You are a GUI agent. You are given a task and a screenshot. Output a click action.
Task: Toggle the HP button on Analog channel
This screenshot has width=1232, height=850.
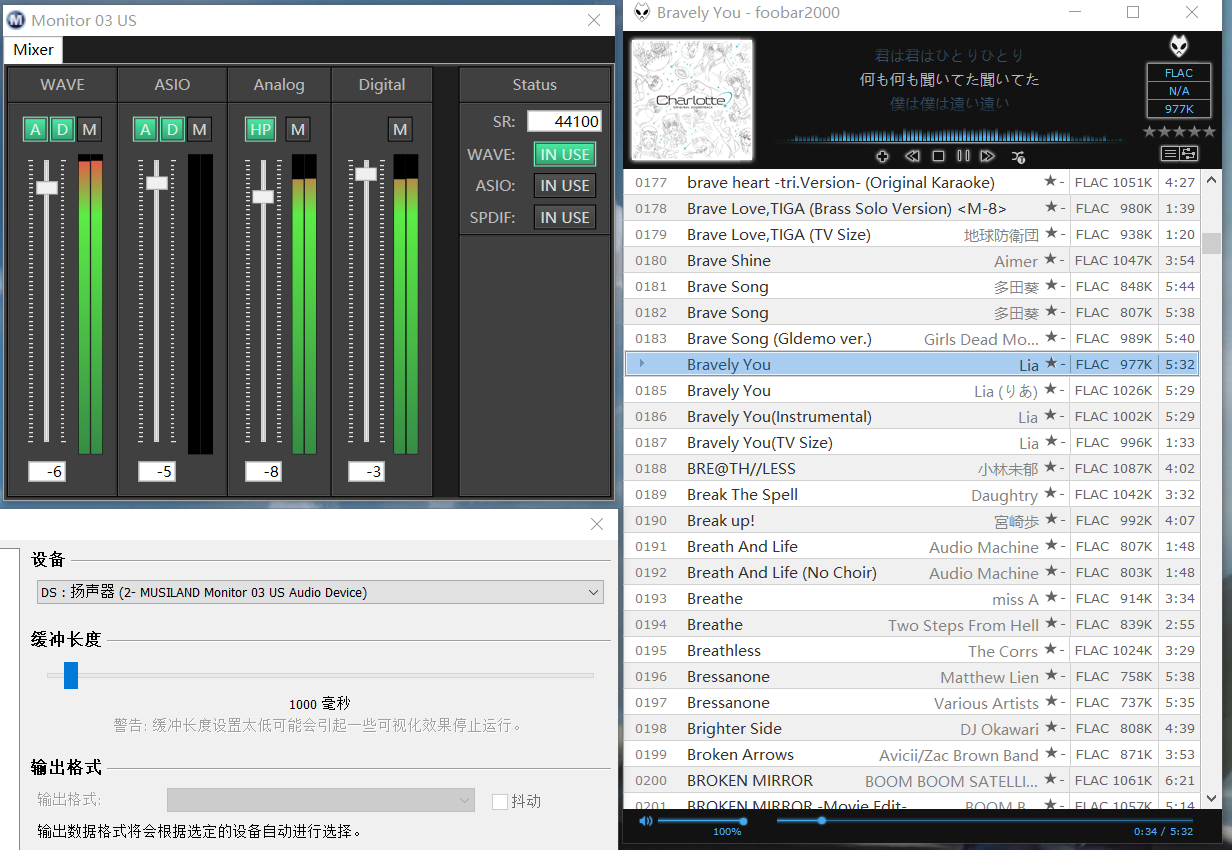tap(260, 129)
